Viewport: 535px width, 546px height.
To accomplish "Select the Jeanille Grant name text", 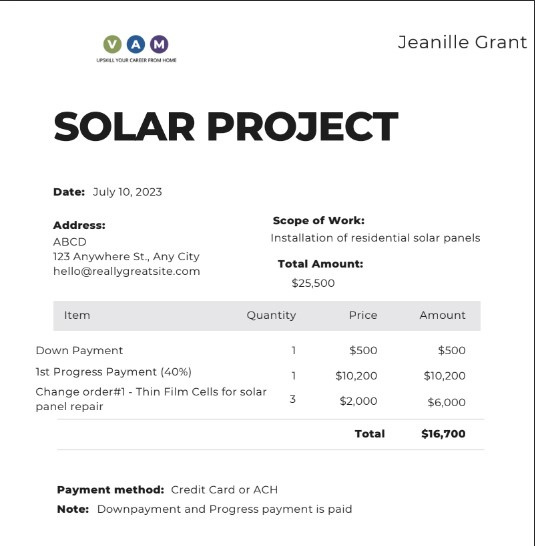I will click(462, 42).
